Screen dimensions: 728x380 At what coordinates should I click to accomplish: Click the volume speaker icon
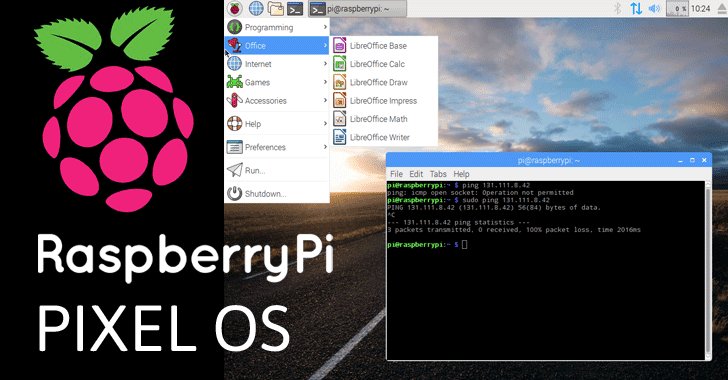click(x=654, y=8)
